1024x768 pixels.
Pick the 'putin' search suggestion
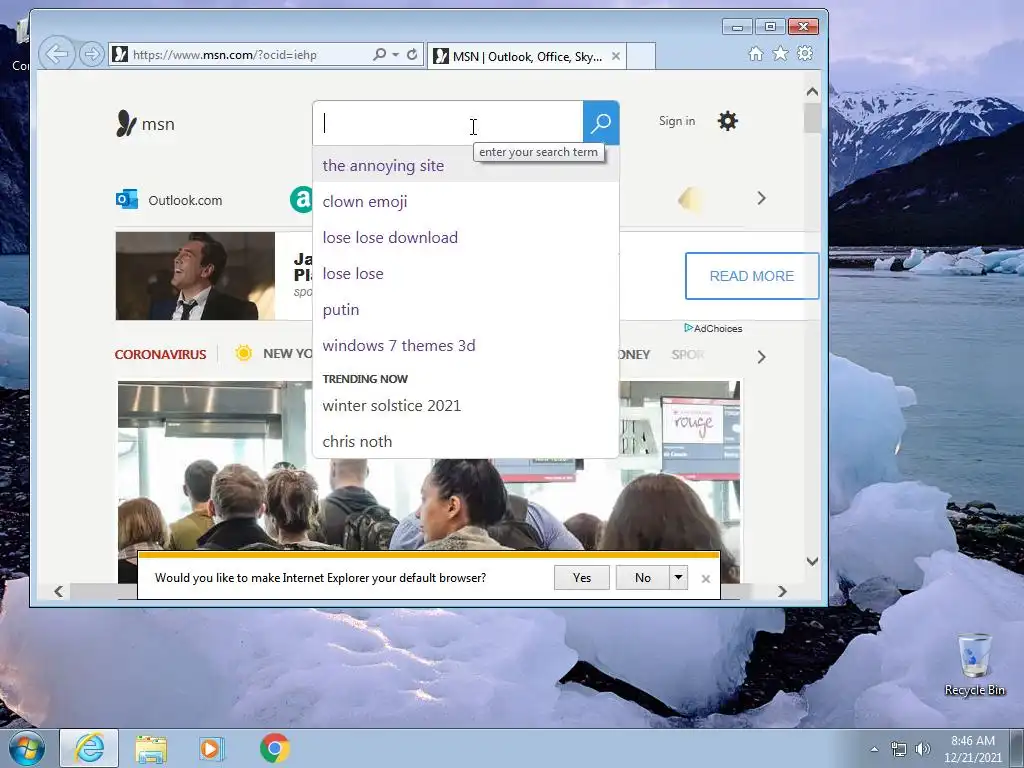click(465, 309)
